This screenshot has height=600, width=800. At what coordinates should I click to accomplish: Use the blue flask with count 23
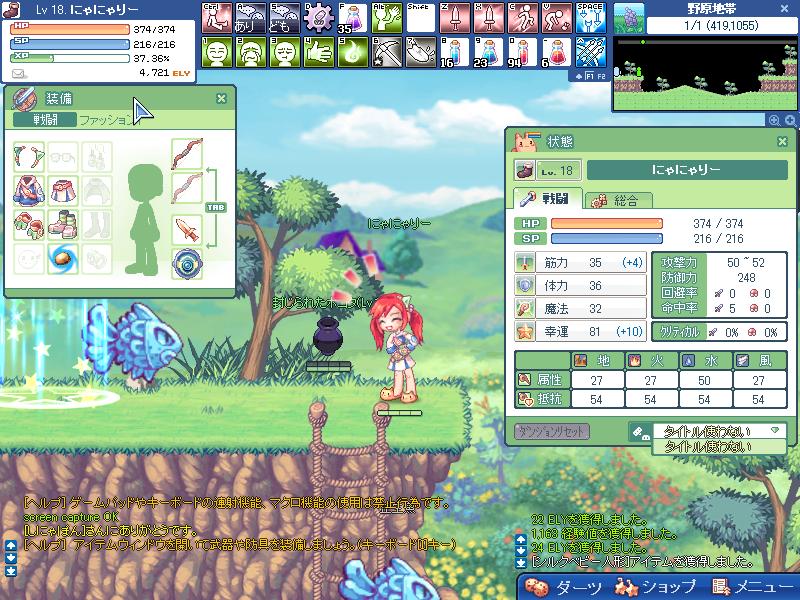click(489, 52)
